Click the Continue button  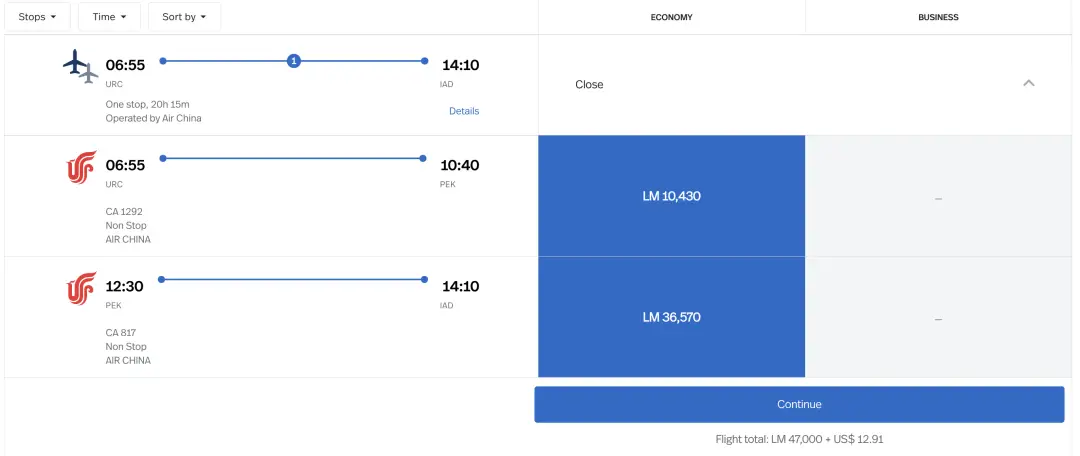[799, 404]
